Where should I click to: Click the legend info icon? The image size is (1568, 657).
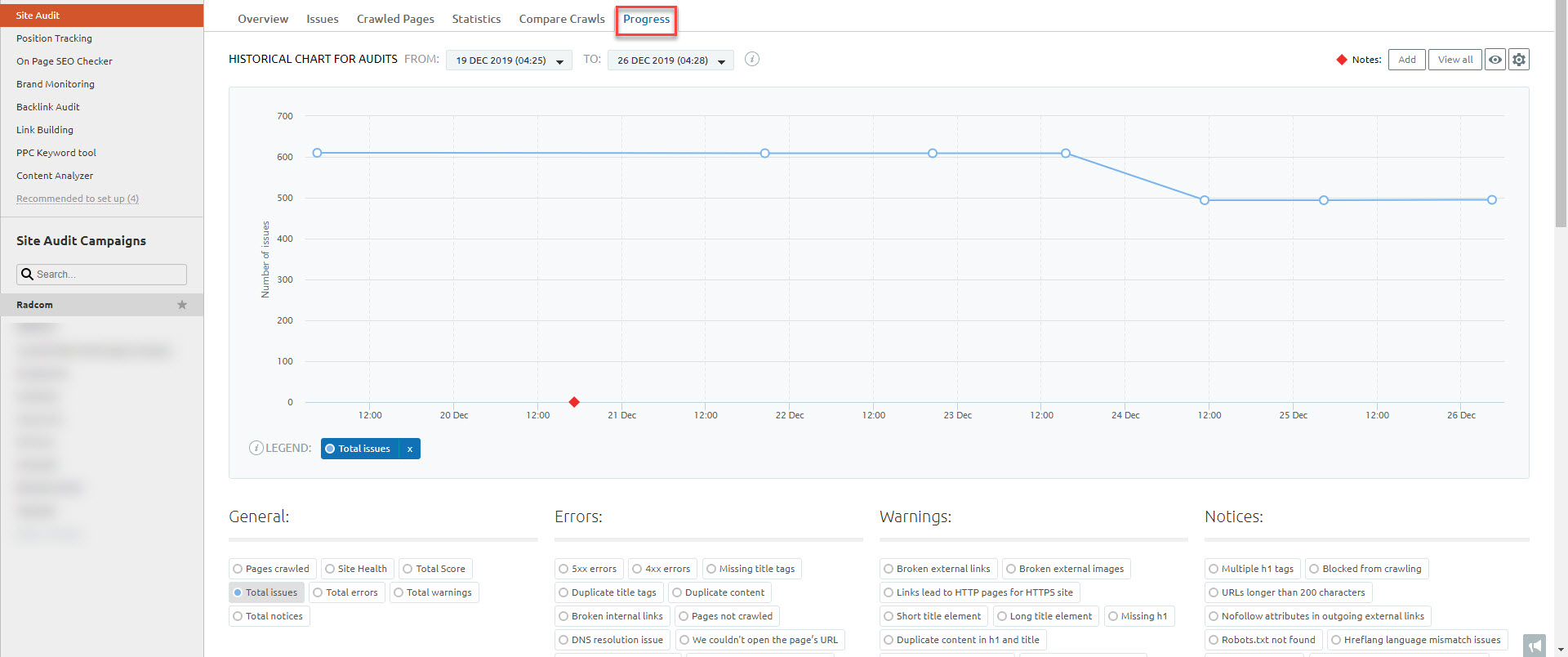256,448
